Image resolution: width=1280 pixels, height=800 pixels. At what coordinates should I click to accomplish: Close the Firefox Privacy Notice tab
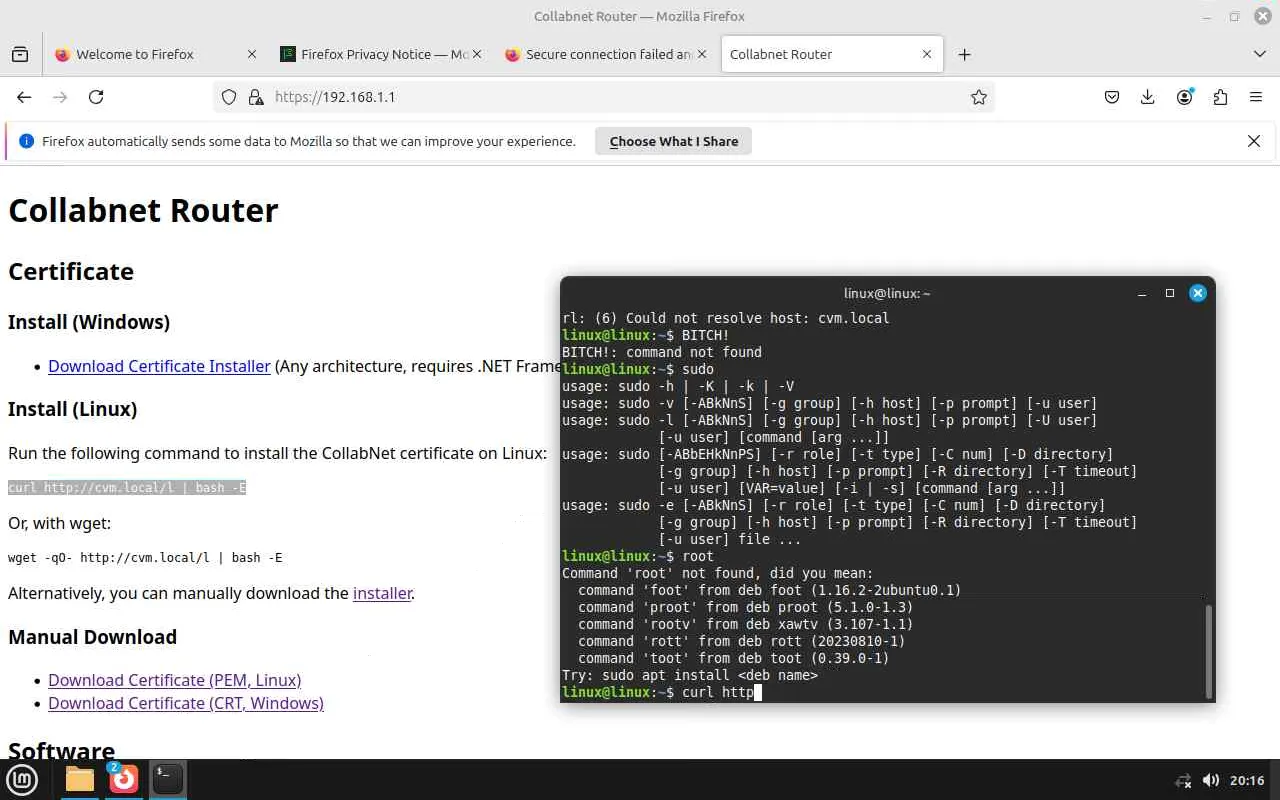click(476, 55)
